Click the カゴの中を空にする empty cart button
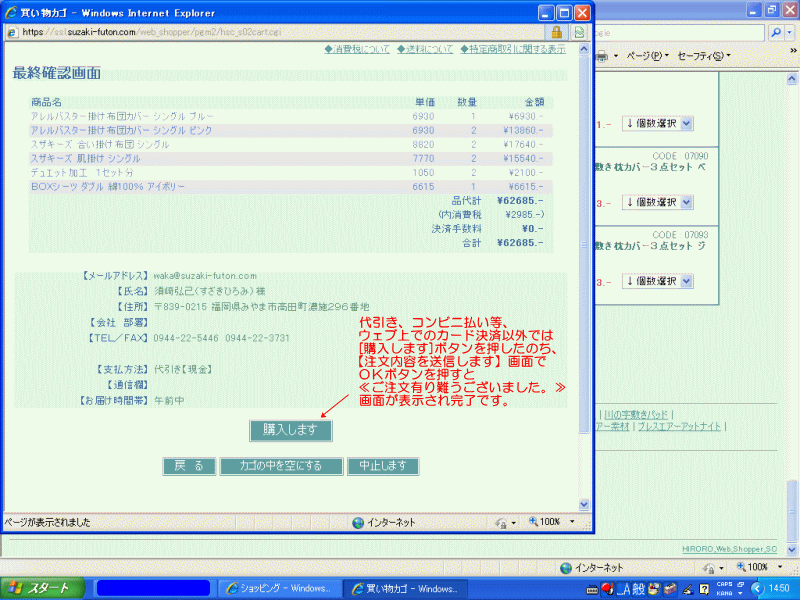This screenshot has height=600, width=800. (x=280, y=466)
